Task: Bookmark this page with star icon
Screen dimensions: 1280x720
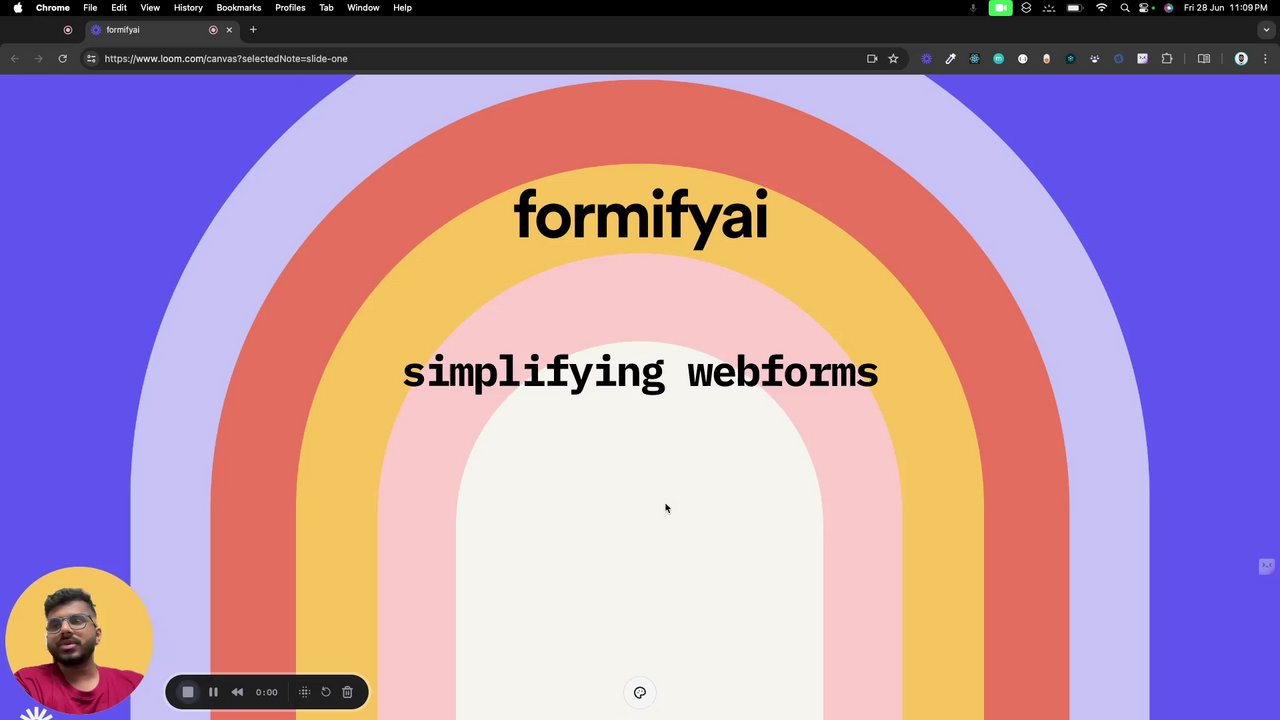Action: tap(893, 59)
